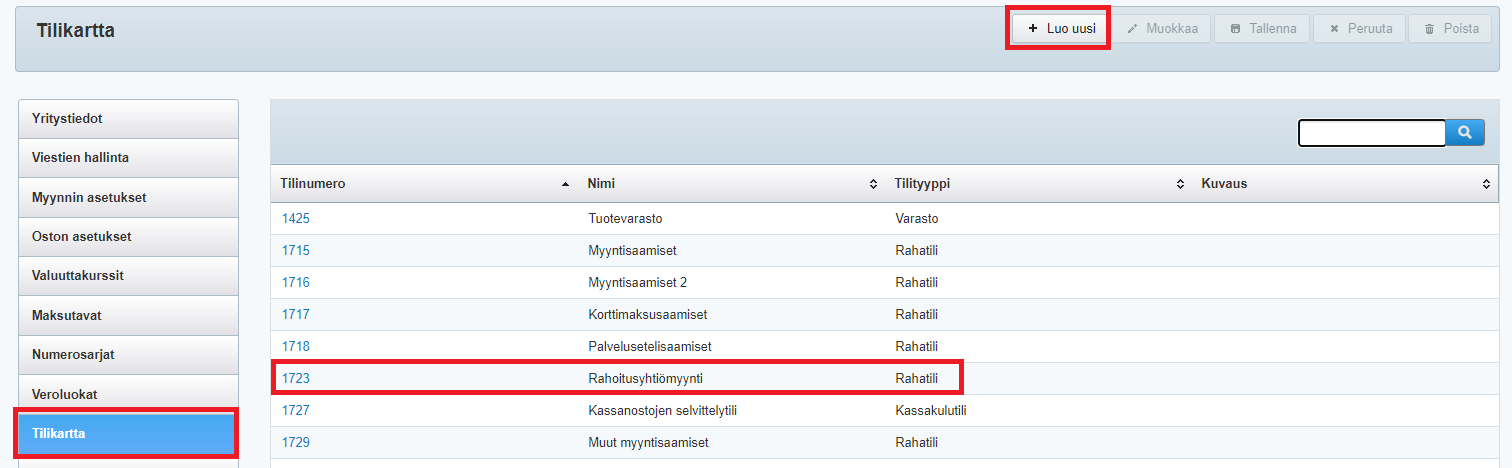The width and height of the screenshot is (1512, 468).
Task: Click account number 1727 link
Action: pos(296,410)
